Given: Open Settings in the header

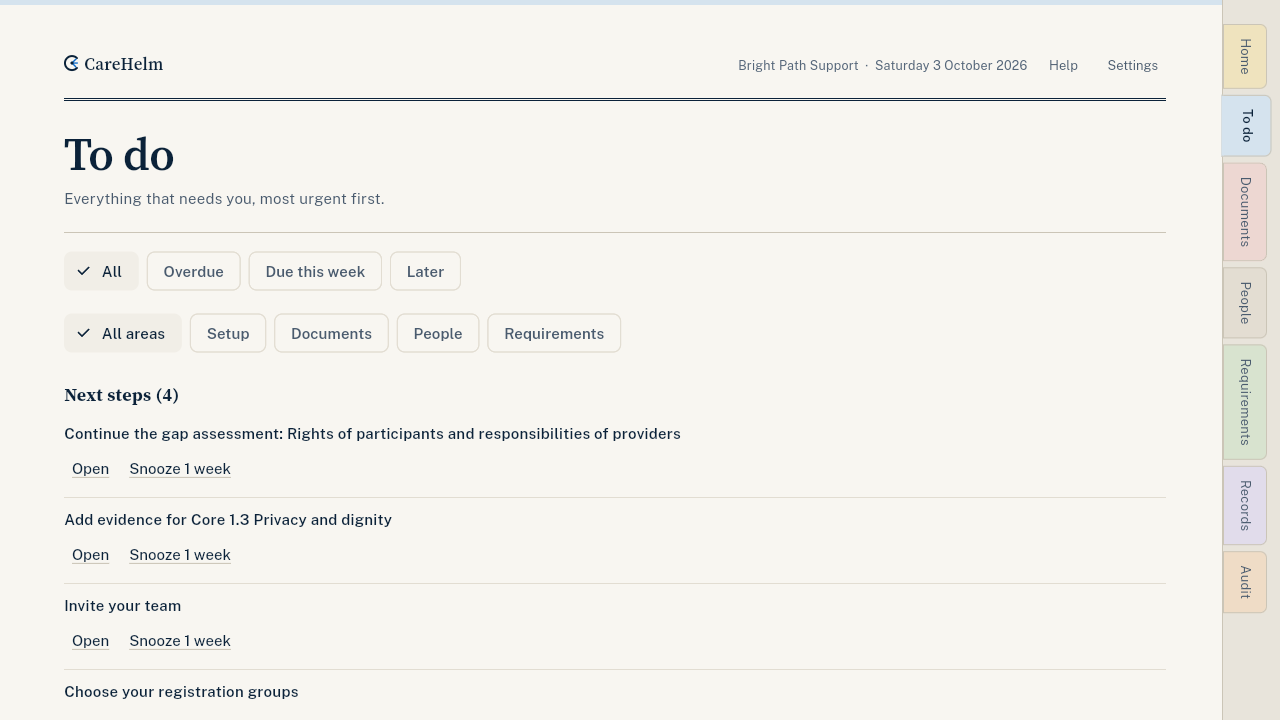Looking at the screenshot, I should tap(1132, 65).
